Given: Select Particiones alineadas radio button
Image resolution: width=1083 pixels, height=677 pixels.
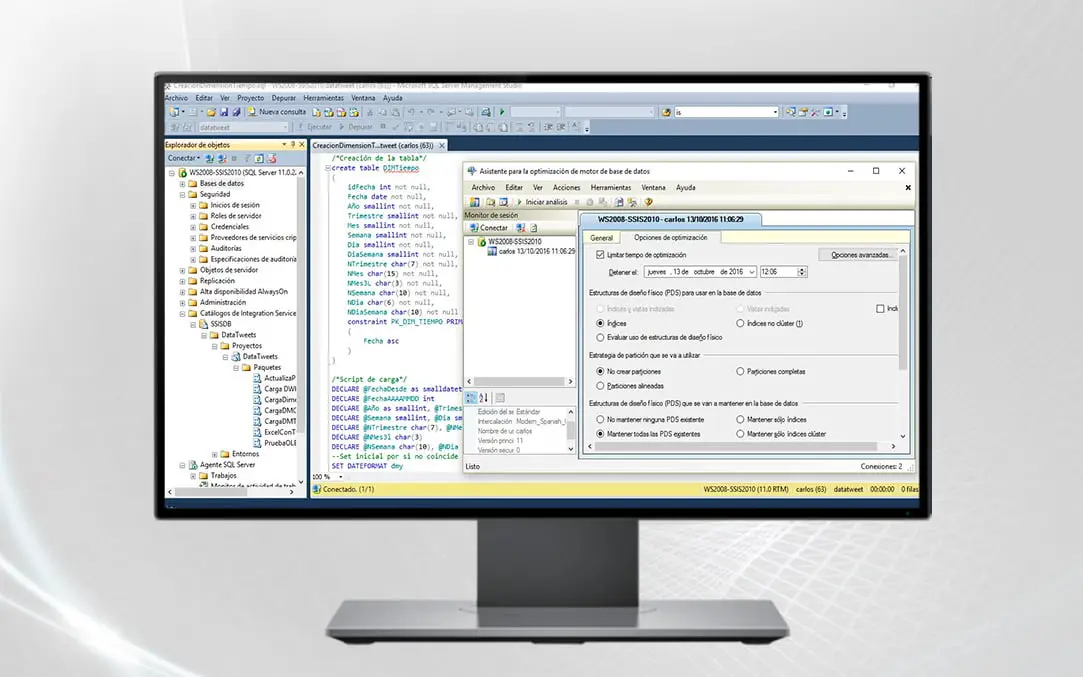Looking at the screenshot, I should click(x=600, y=386).
